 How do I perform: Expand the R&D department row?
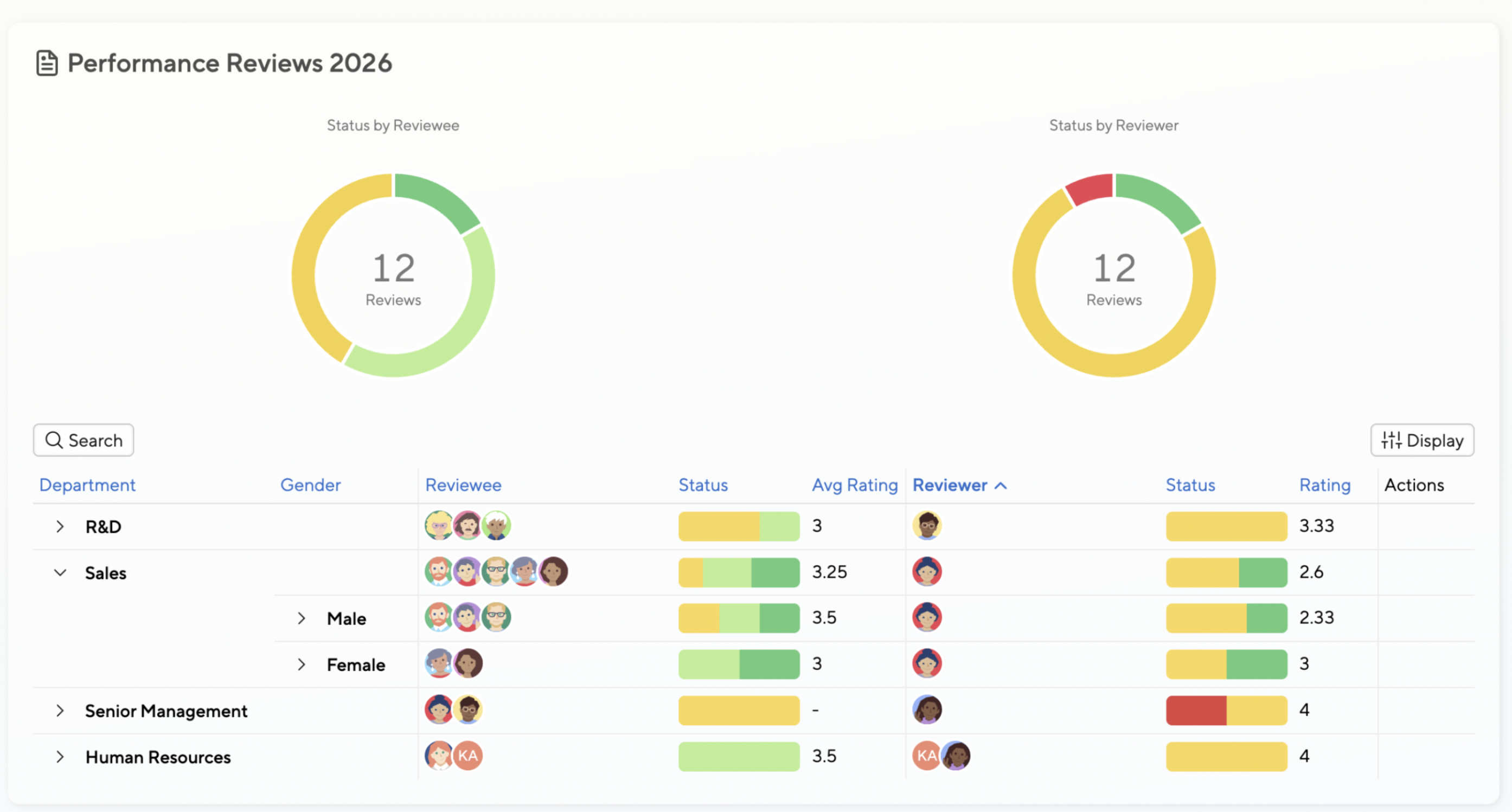tap(59, 526)
